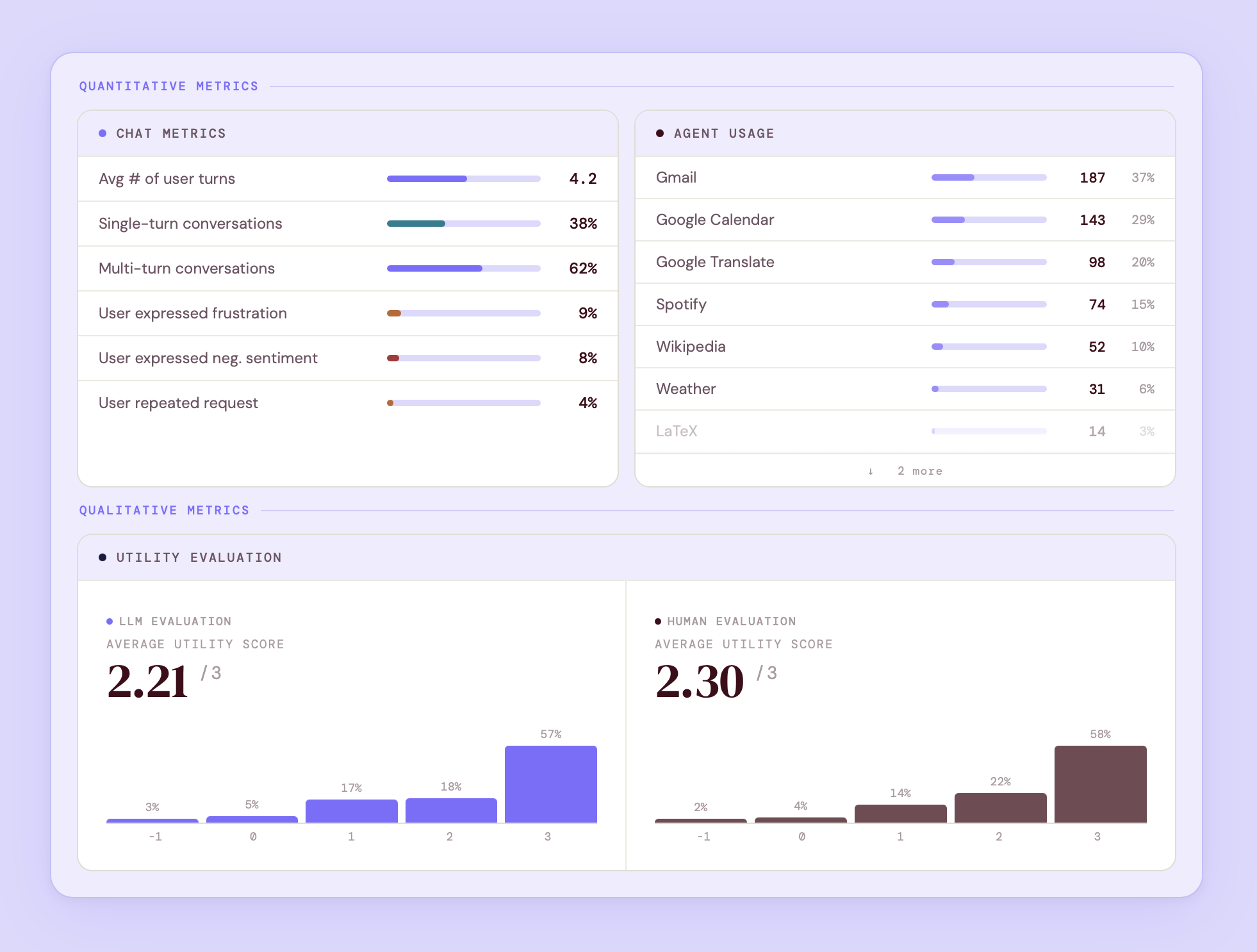Click the down arrow beside '2 more'
The image size is (1257, 952).
pyautogui.click(x=871, y=472)
